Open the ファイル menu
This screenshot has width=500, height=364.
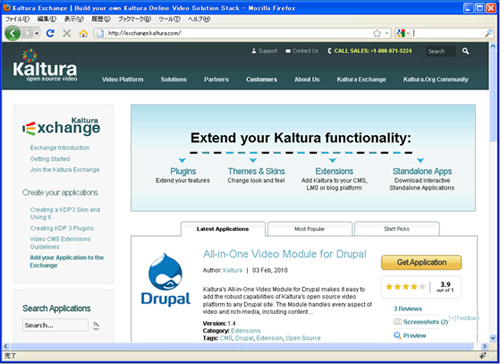coord(17,19)
